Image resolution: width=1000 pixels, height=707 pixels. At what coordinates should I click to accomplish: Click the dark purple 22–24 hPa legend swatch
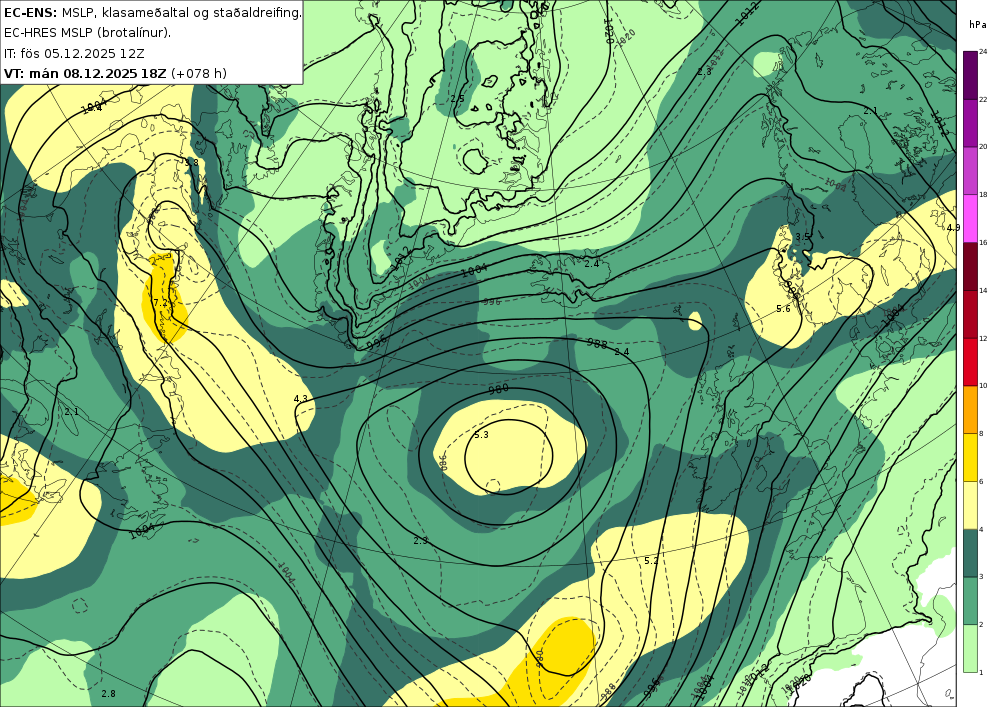click(969, 75)
